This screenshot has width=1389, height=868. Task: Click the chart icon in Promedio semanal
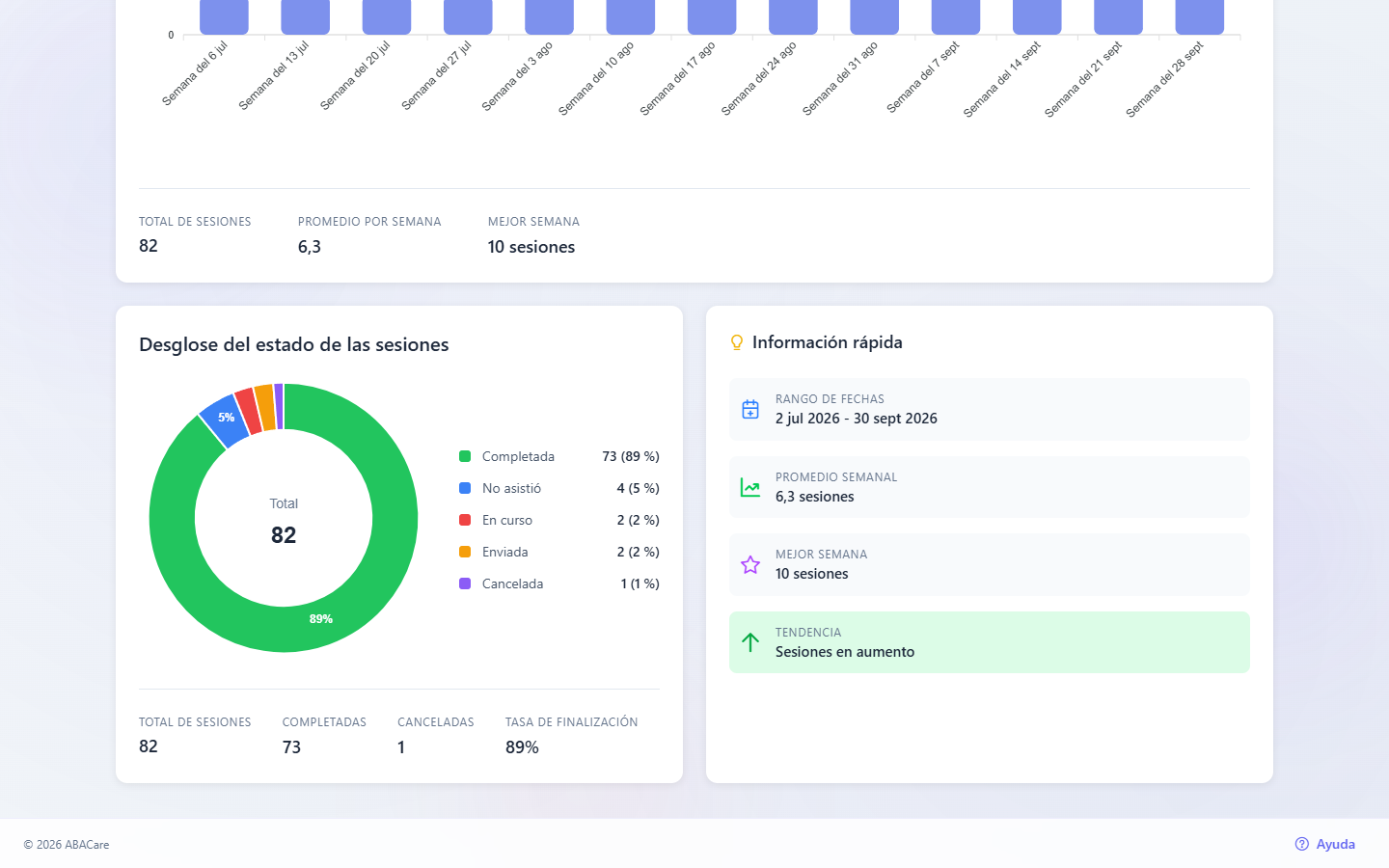click(x=750, y=487)
